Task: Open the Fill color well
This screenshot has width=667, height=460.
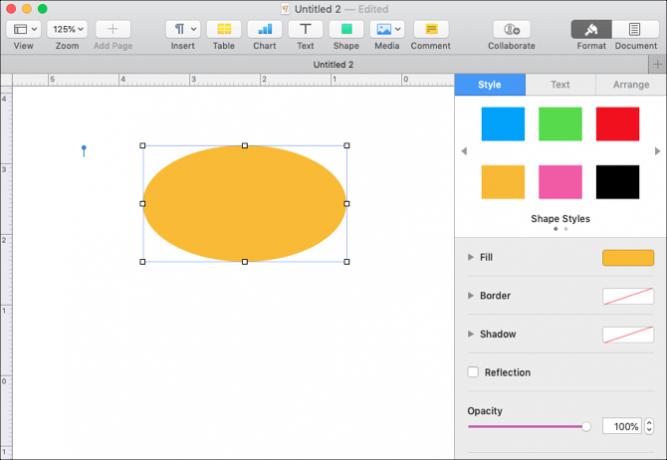Action: click(x=628, y=258)
